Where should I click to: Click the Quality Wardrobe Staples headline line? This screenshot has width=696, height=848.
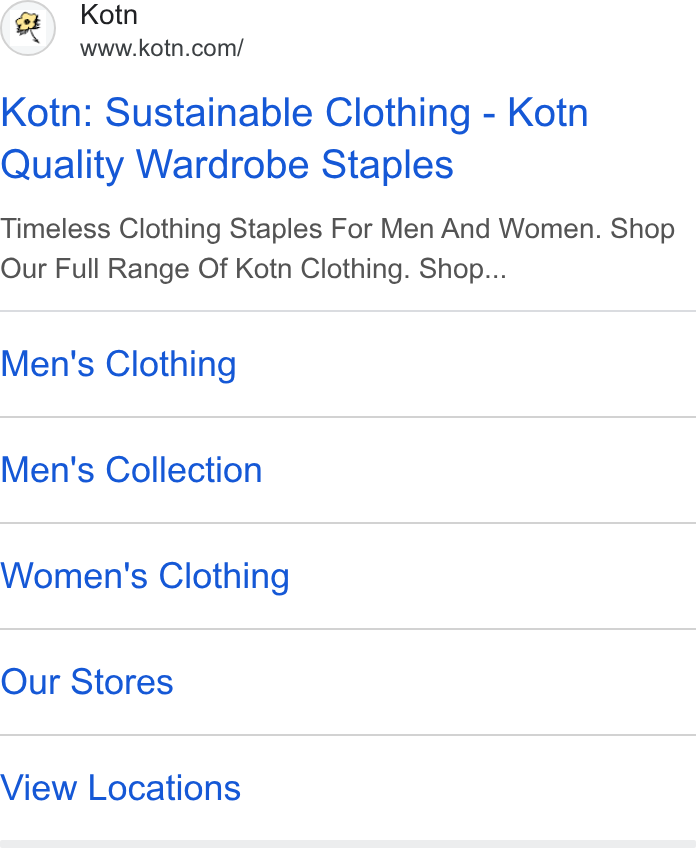click(227, 164)
